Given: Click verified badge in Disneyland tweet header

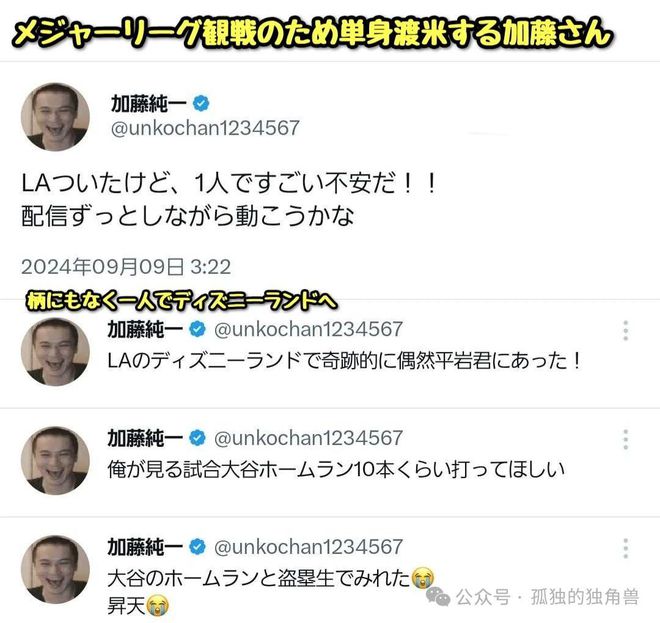Looking at the screenshot, I should pos(197,329).
